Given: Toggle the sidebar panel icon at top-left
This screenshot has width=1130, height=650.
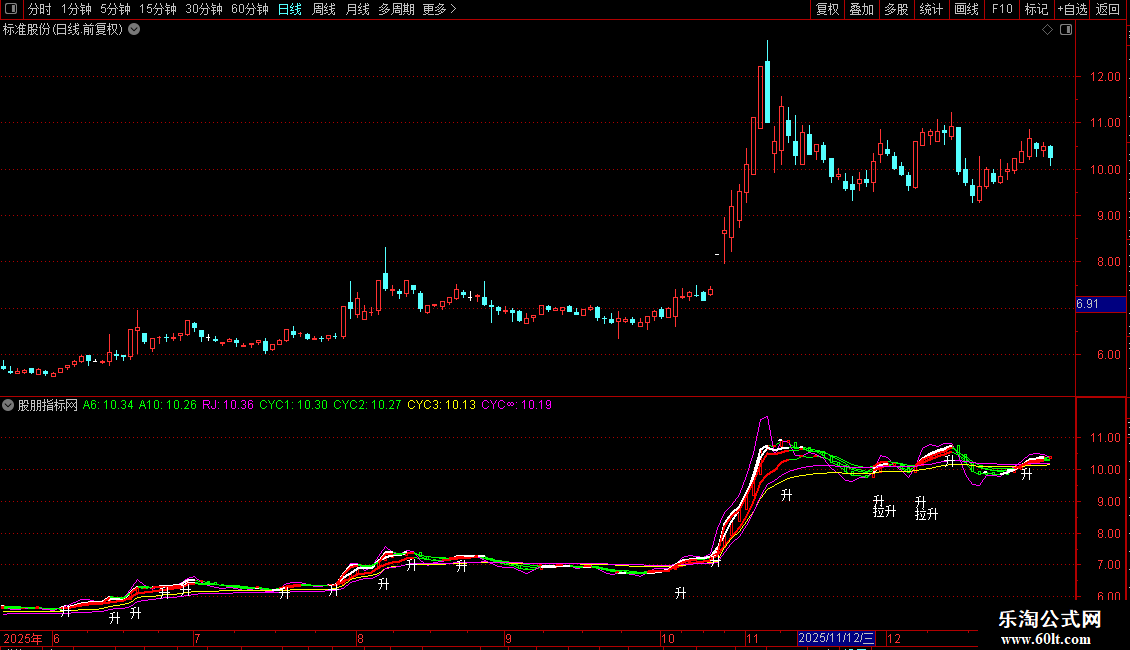Looking at the screenshot, I should click(11, 9).
